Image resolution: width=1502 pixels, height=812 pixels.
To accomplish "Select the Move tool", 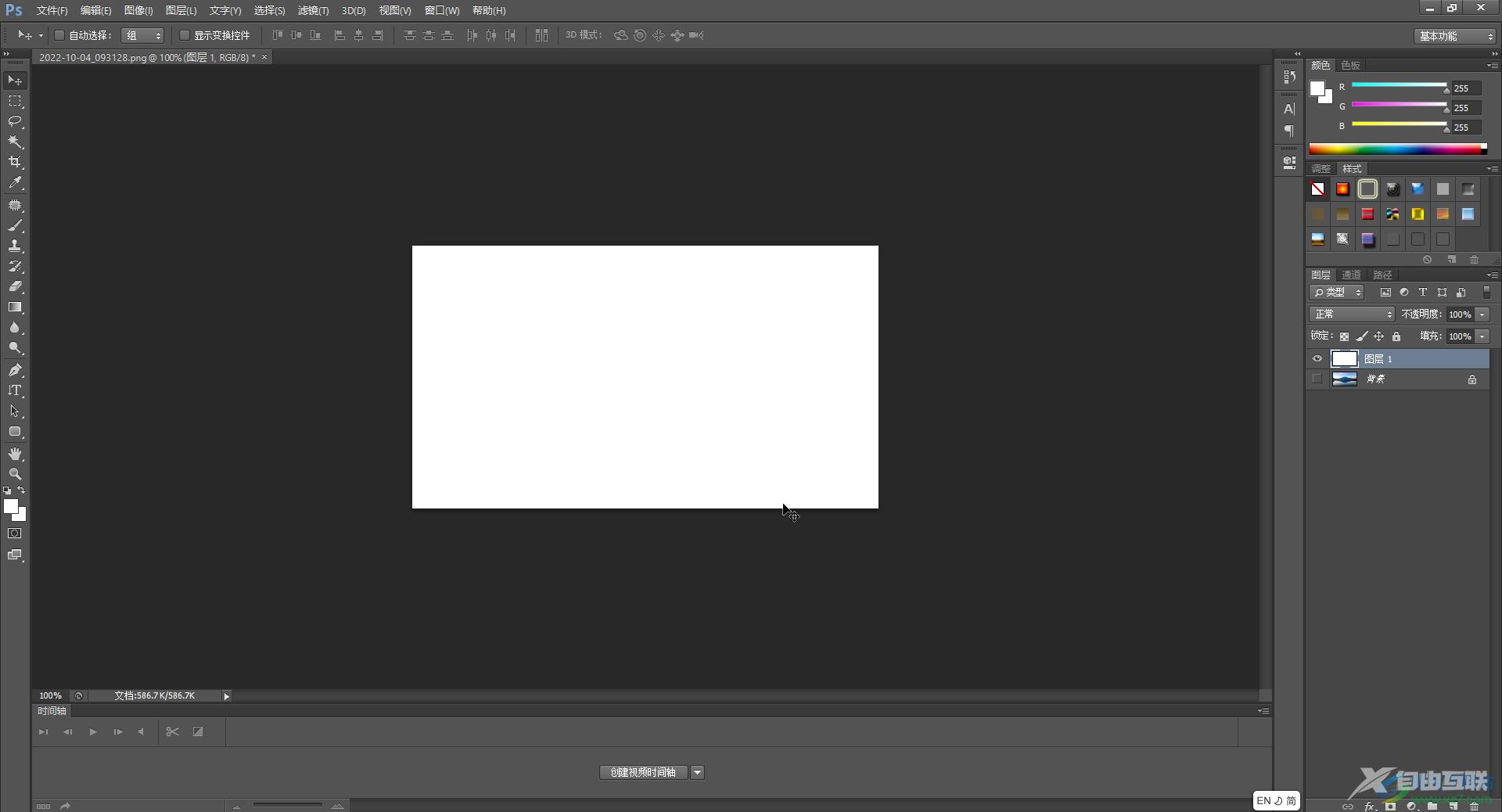I will tap(15, 81).
